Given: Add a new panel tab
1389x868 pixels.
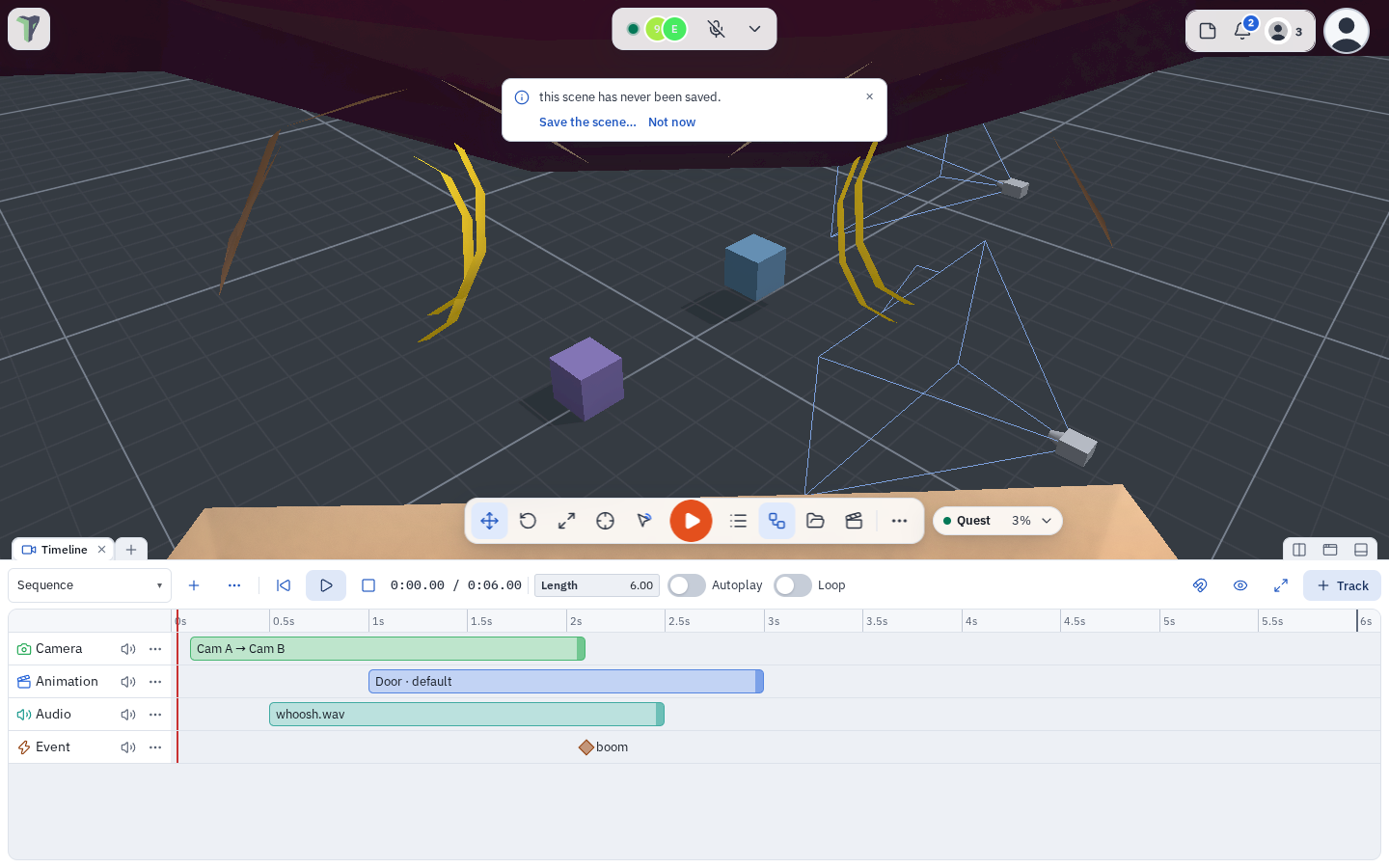Looking at the screenshot, I should pyautogui.click(x=131, y=550).
